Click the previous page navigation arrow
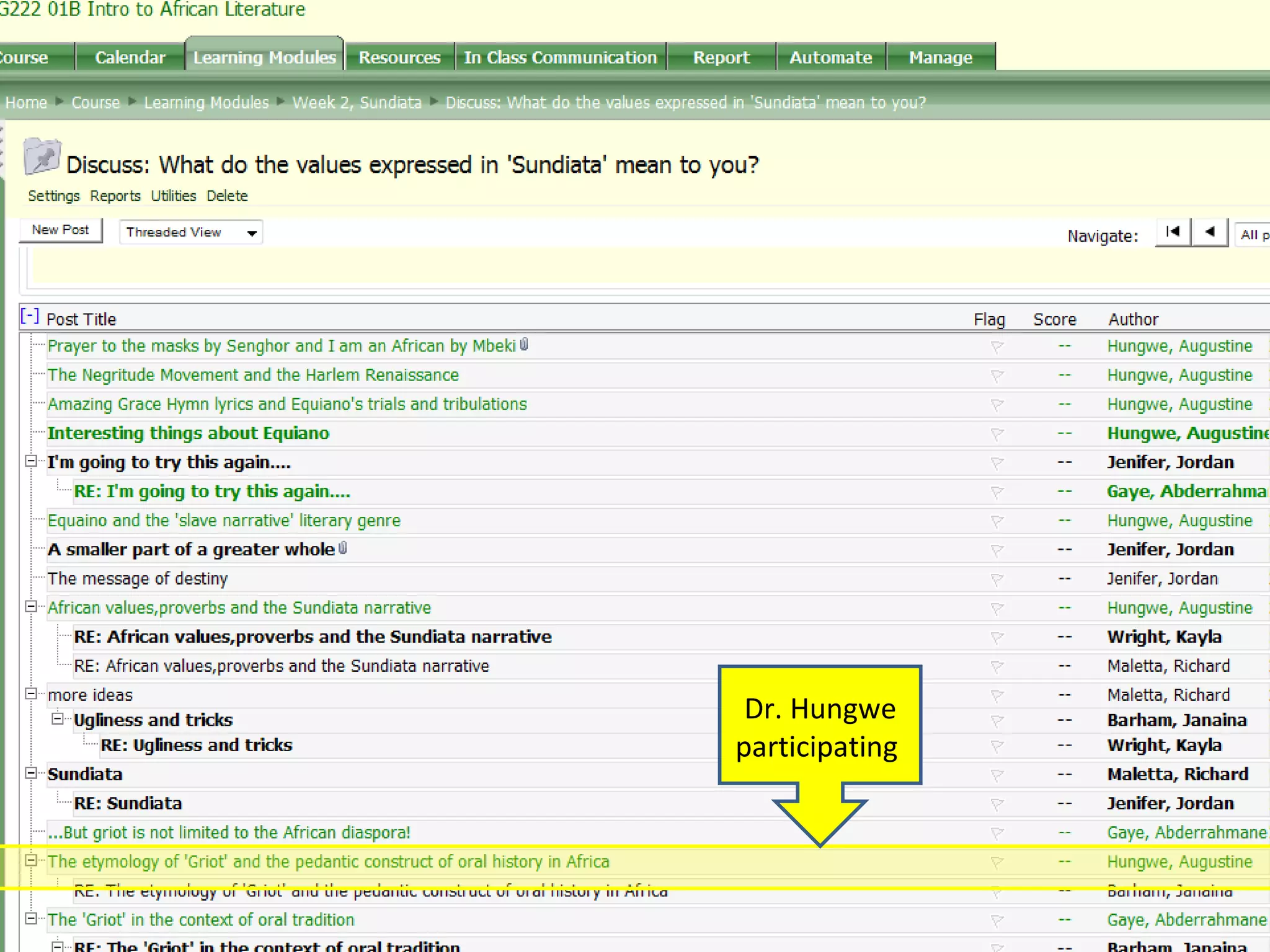 tap(1209, 232)
